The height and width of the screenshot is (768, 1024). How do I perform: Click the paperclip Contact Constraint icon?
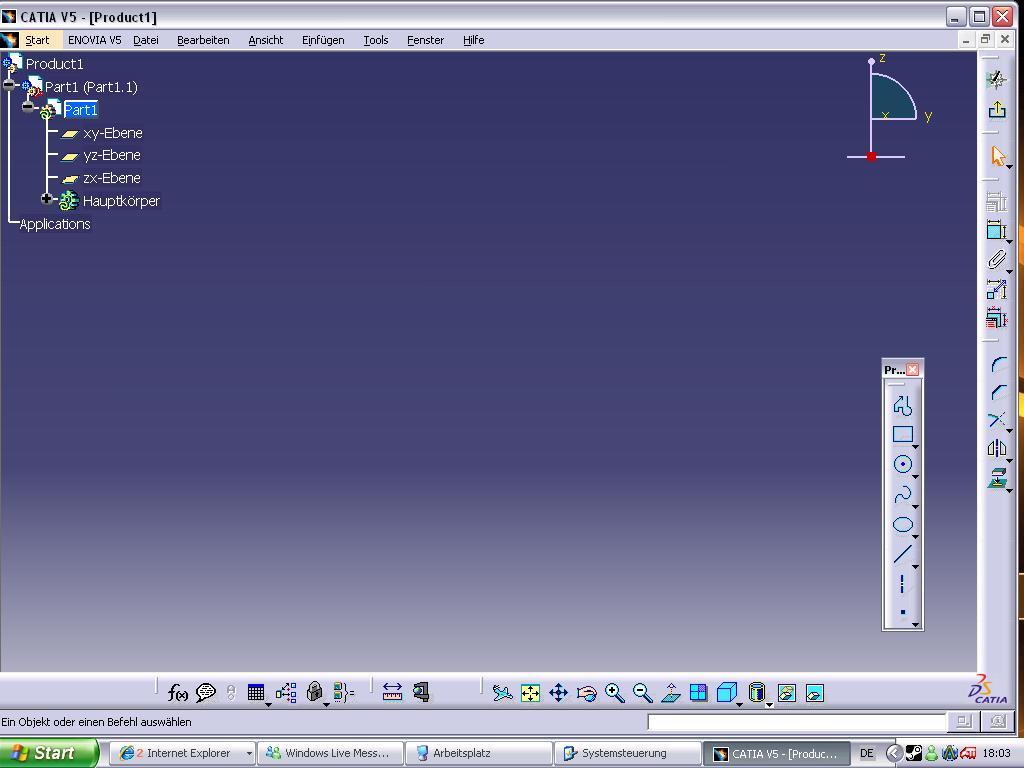coord(996,259)
